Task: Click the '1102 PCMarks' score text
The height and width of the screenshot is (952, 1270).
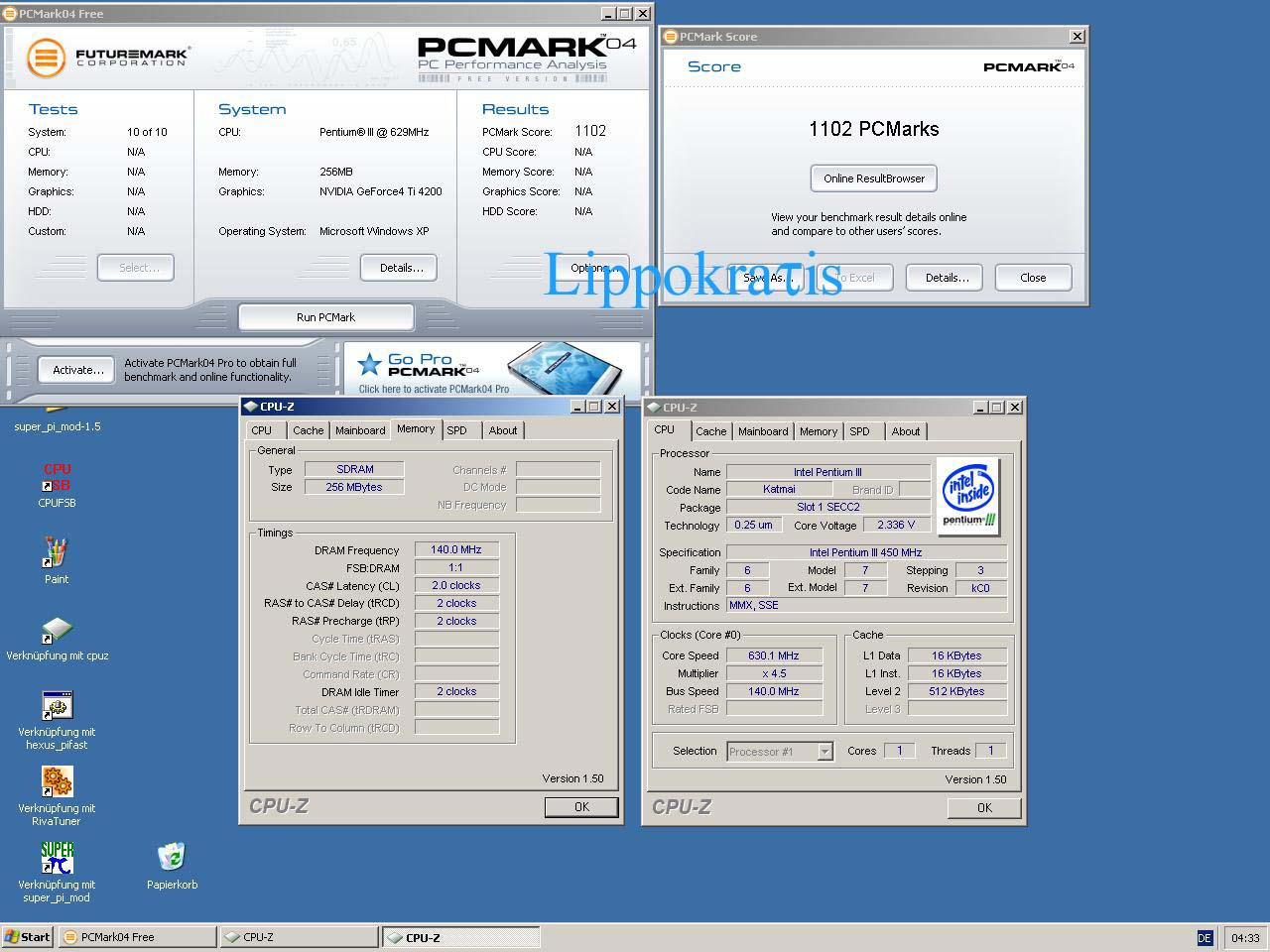Action: click(x=873, y=129)
